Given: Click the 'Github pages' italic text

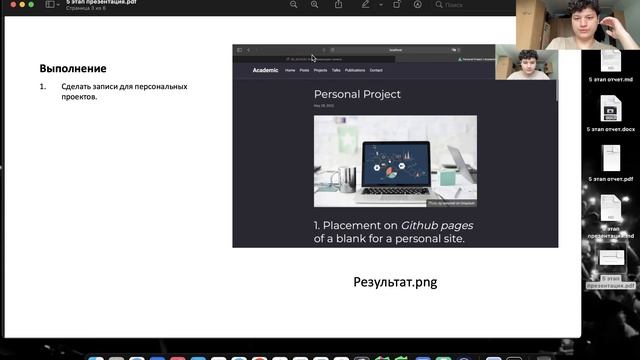Looking at the screenshot, I should [437, 226].
